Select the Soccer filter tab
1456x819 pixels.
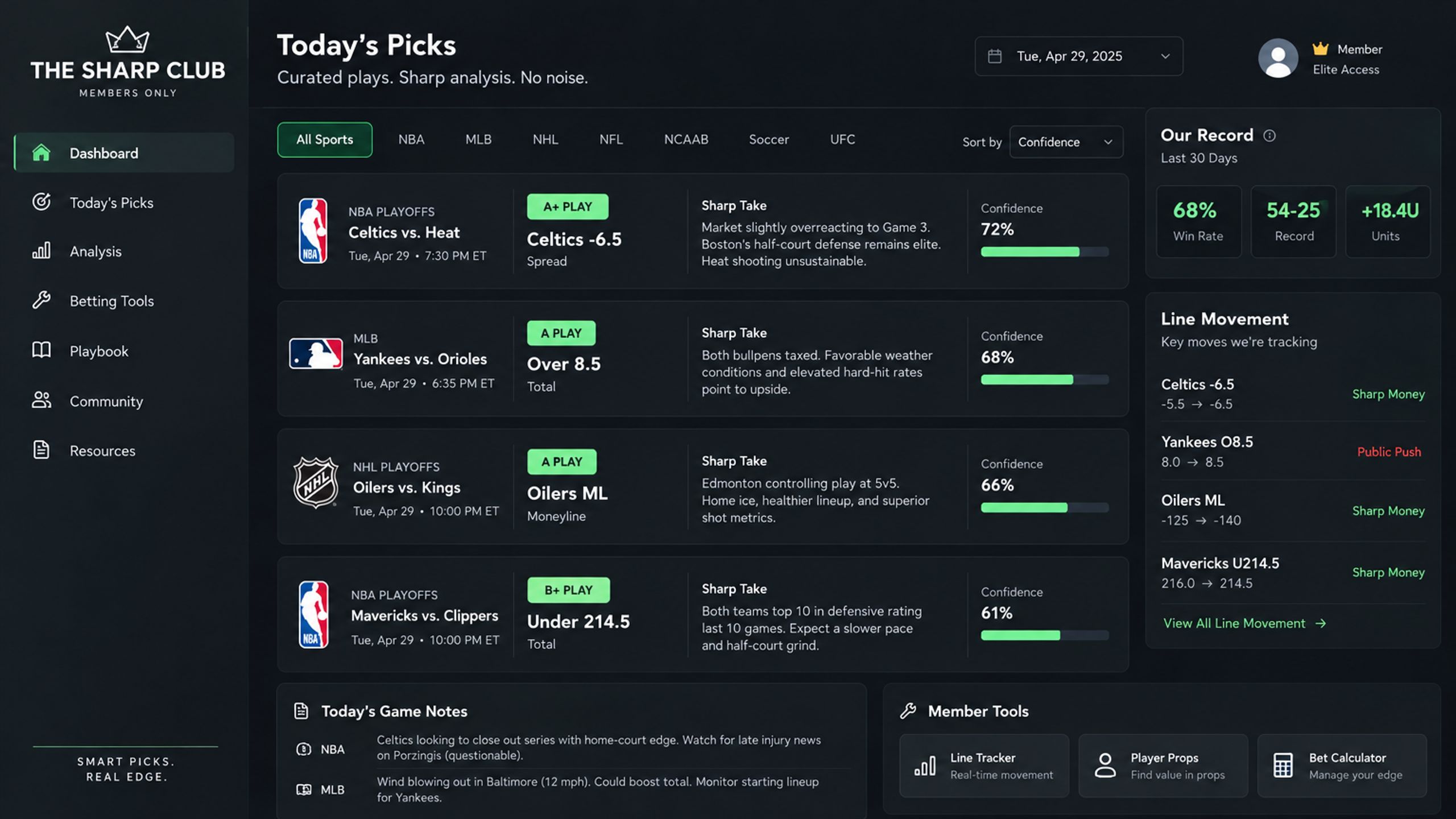click(x=768, y=139)
